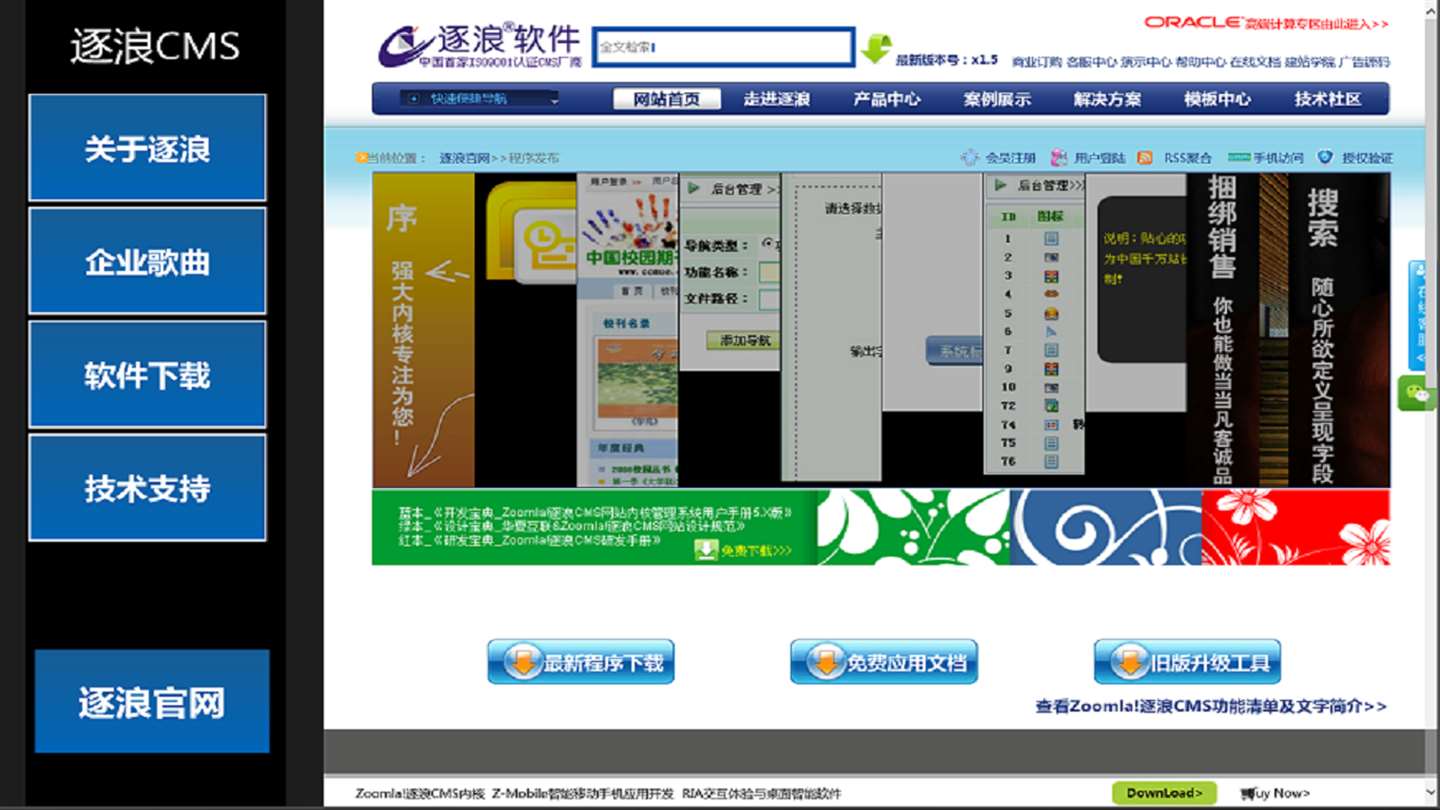Select the 解决方案 nav tab
This screenshot has width=1440, height=810.
1107,99
